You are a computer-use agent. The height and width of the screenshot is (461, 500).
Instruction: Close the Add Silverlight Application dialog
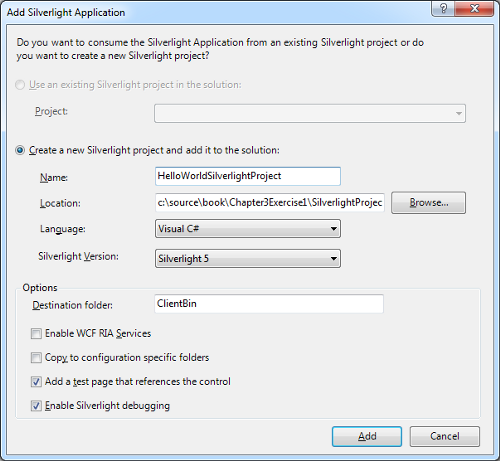click(x=474, y=8)
